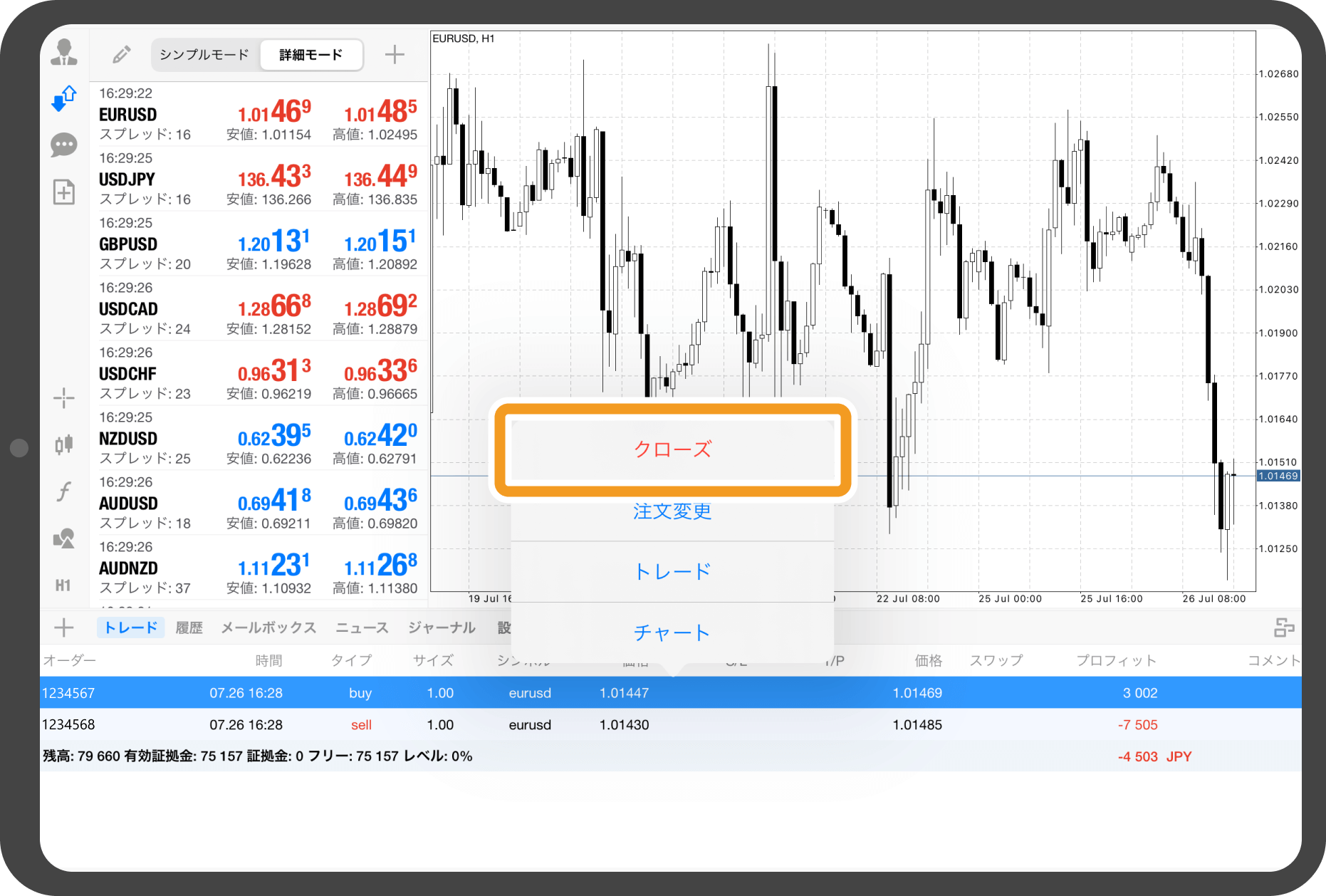Choose クローズ in the popup menu

[x=672, y=449]
